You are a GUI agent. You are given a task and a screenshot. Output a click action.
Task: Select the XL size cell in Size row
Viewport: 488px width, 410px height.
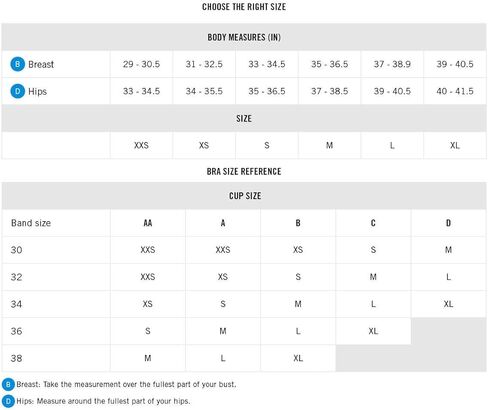click(455, 145)
